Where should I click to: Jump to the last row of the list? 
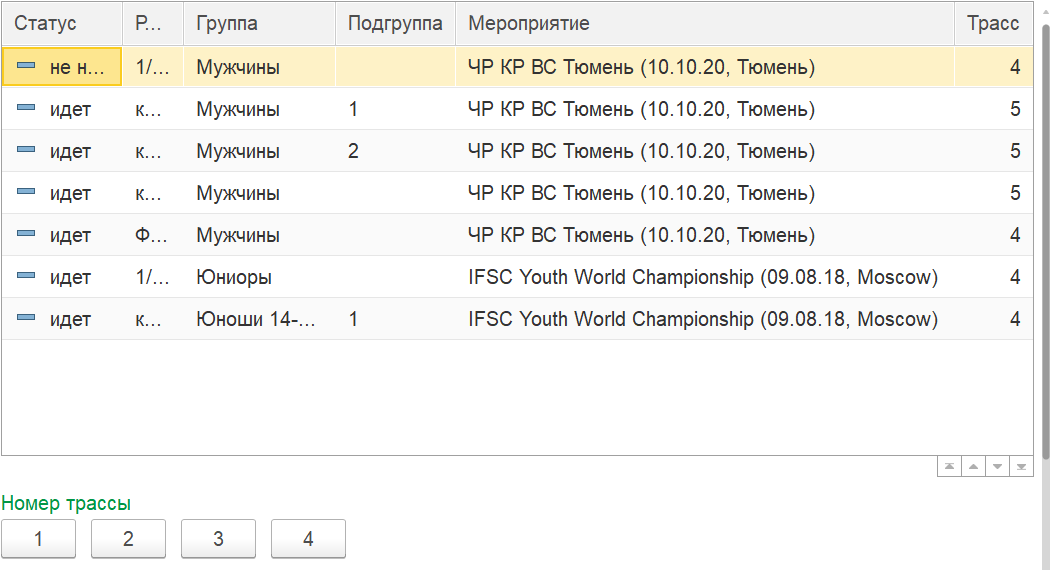(1021, 467)
